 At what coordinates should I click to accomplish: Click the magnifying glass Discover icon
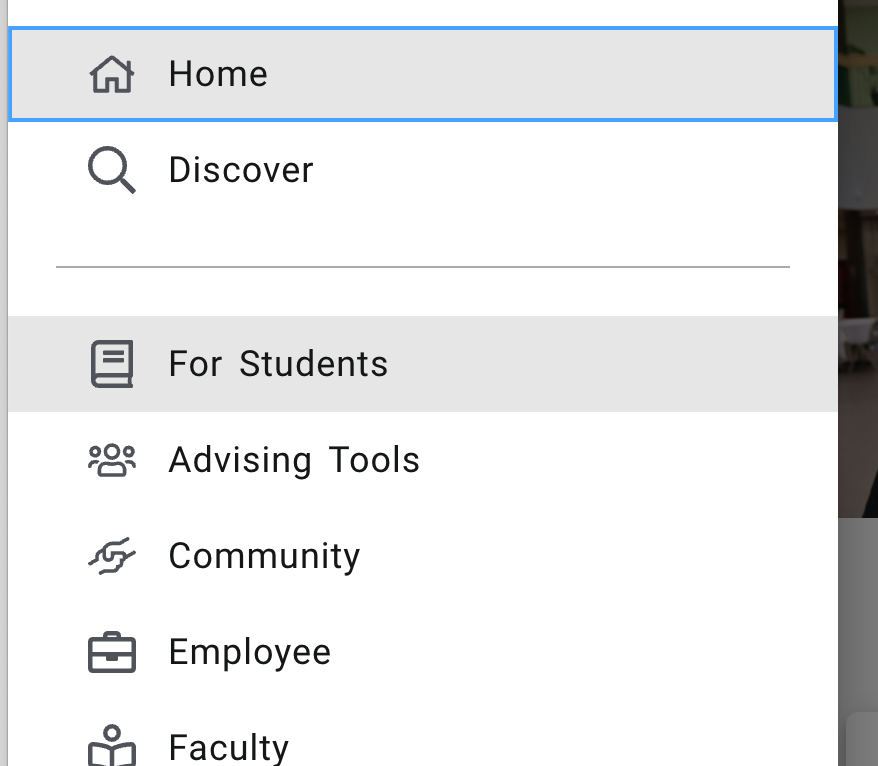click(112, 170)
